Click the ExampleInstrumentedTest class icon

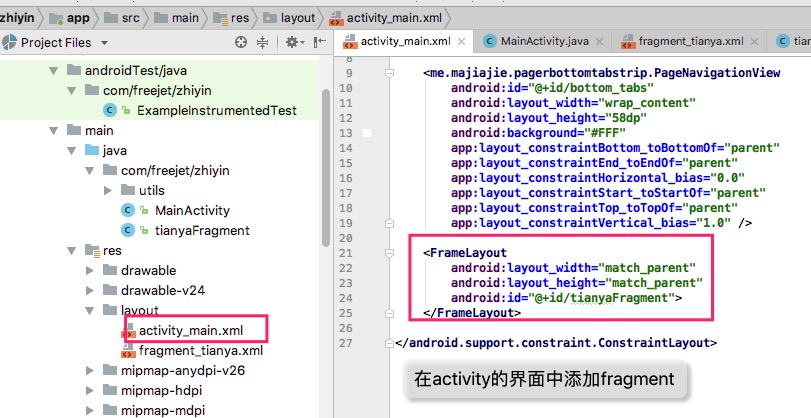click(x=109, y=110)
